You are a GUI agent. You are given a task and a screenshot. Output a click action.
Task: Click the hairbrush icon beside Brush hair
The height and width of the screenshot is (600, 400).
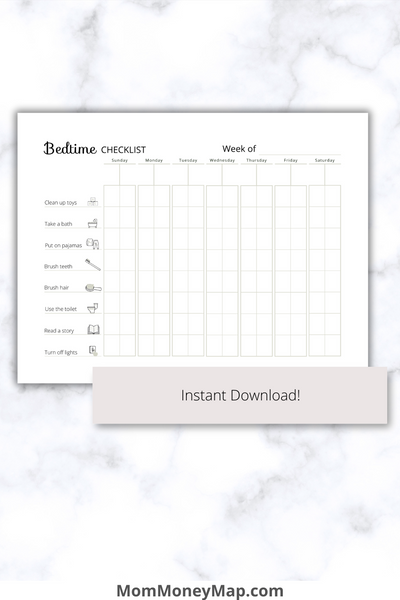point(93,288)
